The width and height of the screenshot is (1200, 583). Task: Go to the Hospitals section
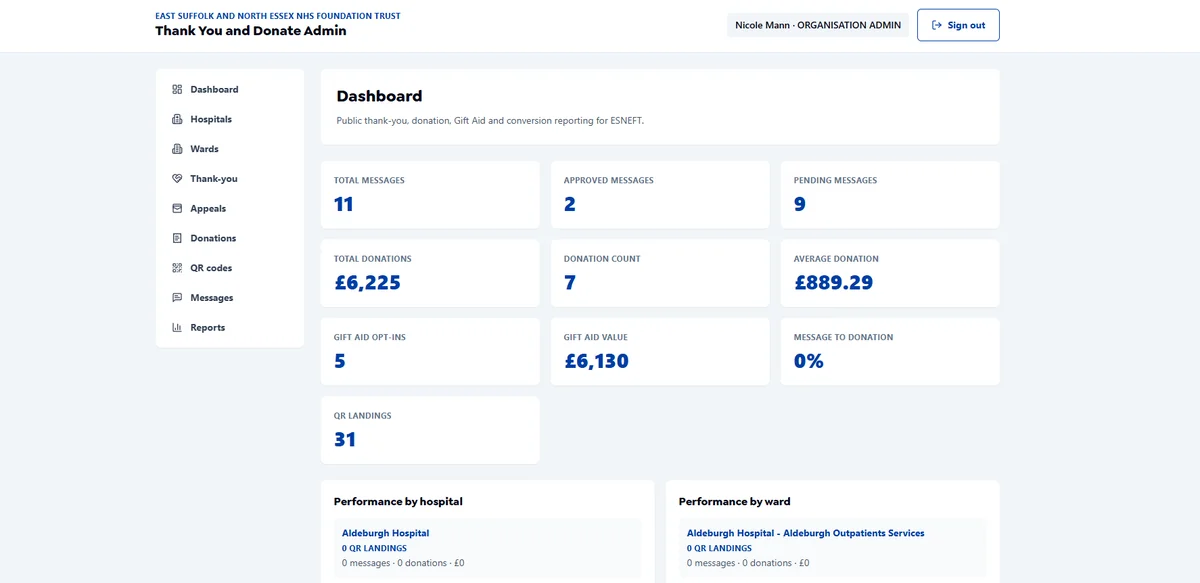(x=230, y=119)
